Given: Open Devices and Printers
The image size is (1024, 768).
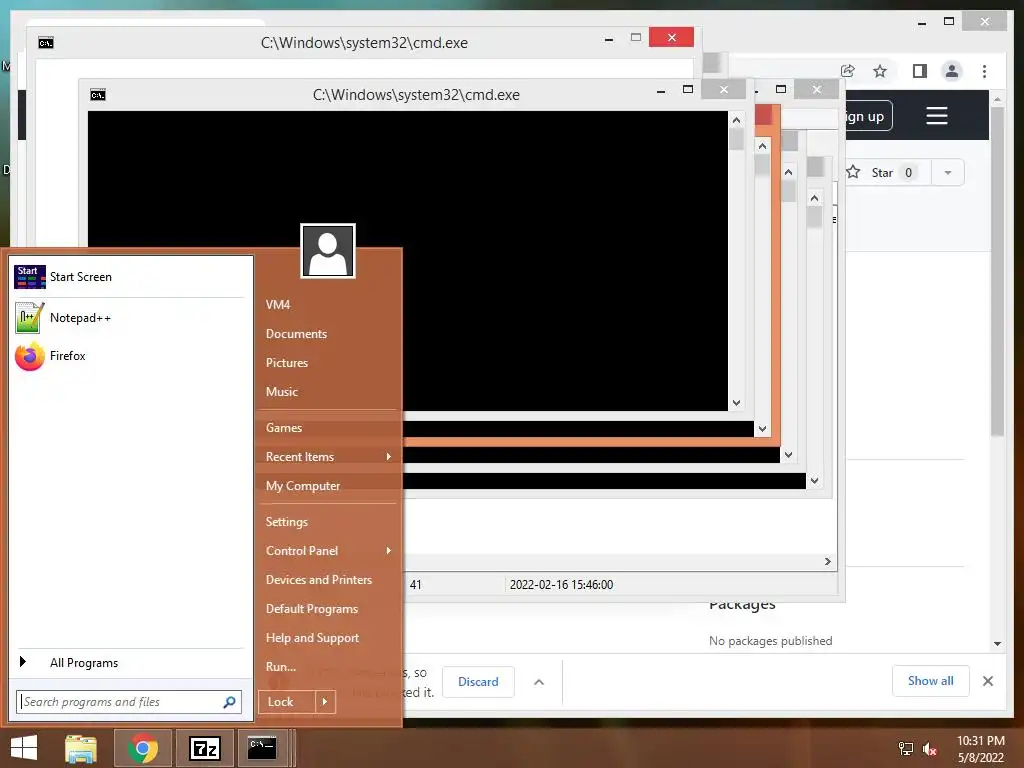Looking at the screenshot, I should [319, 580].
